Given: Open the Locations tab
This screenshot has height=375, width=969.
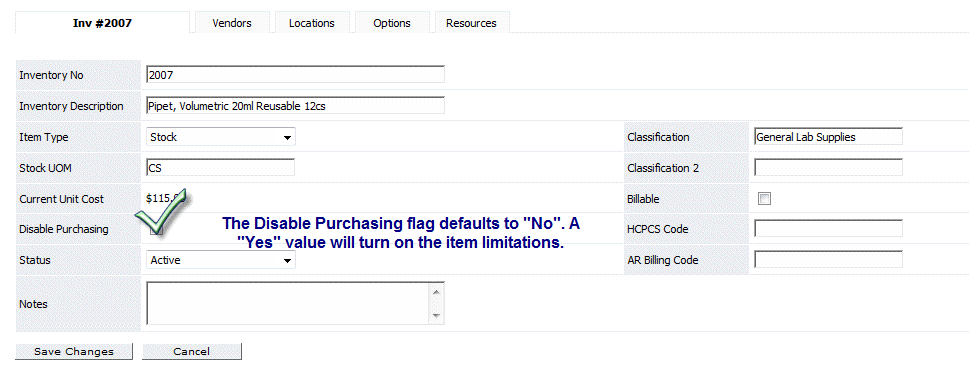Looking at the screenshot, I should click(312, 23).
